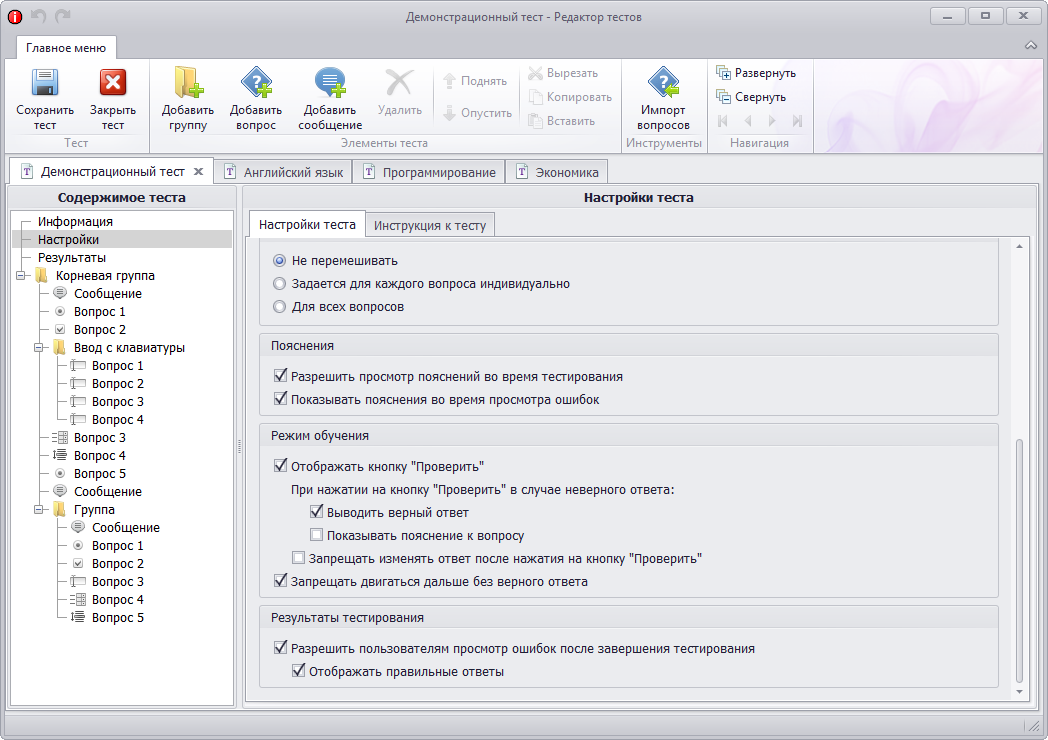Viewport: 1048px width, 740px height.
Task: Click the scrollbar up arrow in settings
Action: coord(1019,247)
